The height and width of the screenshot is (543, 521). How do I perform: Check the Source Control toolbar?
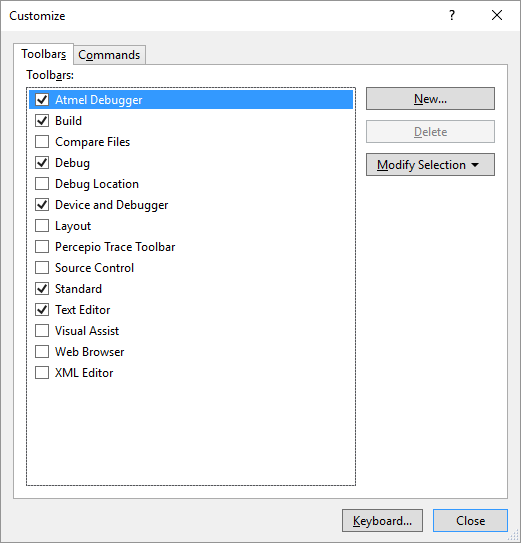point(42,268)
